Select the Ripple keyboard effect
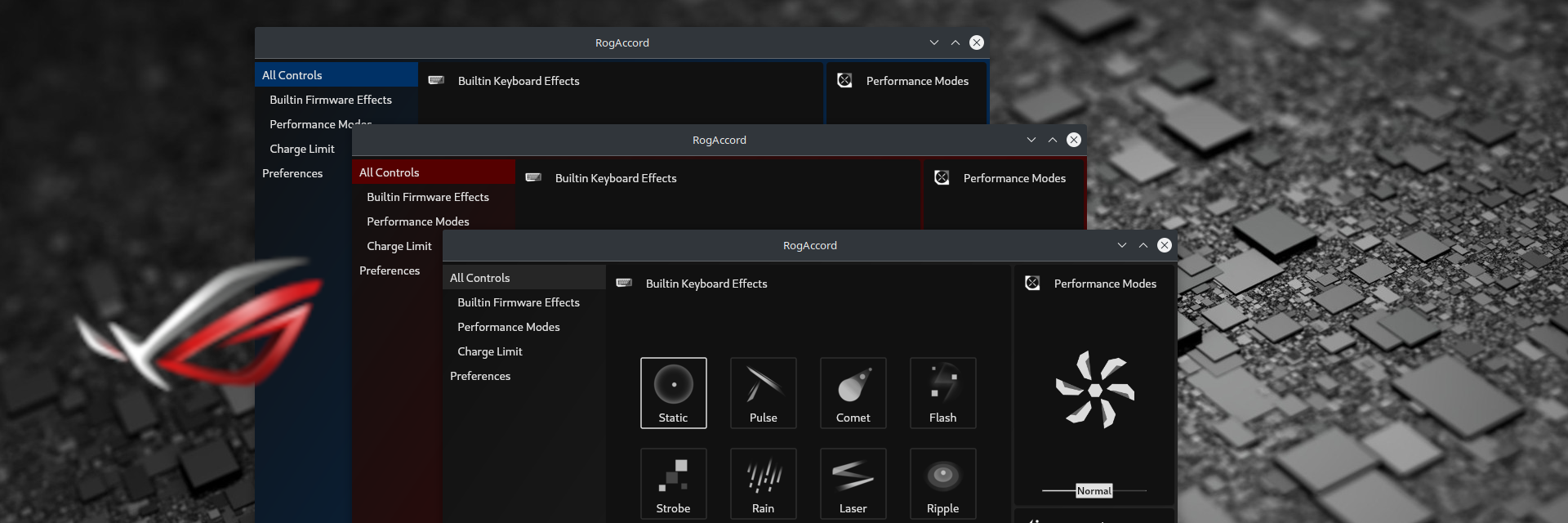Screen dimensions: 1568x523 click(942, 484)
